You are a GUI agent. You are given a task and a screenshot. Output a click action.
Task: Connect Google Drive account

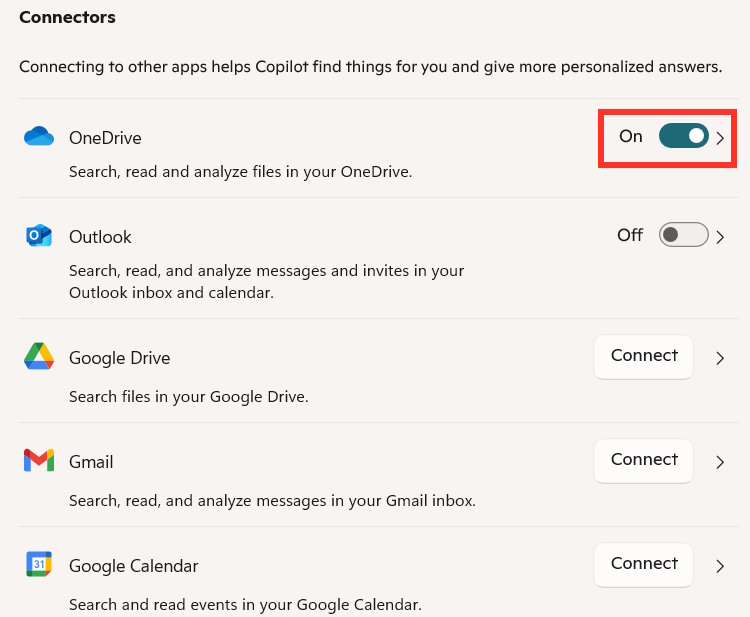pyautogui.click(x=644, y=356)
